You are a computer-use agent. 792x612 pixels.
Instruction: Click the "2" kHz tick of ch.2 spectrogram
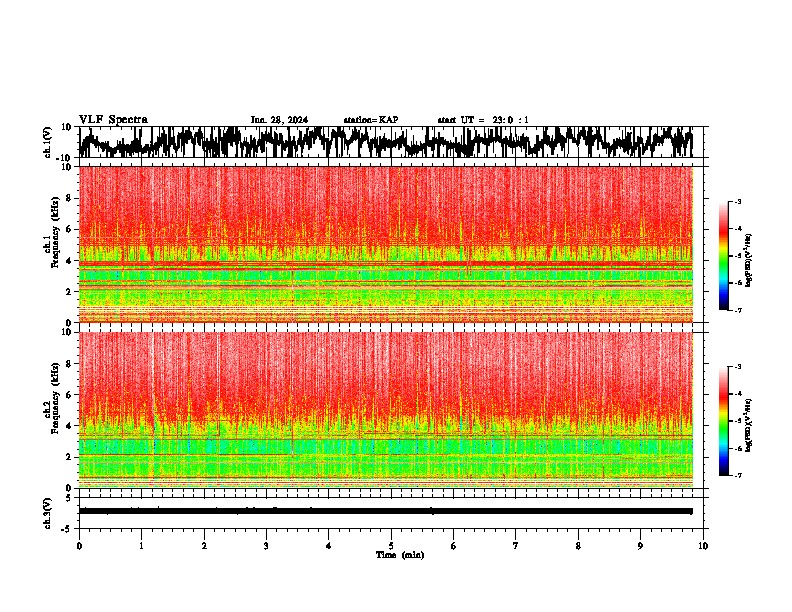[70, 457]
